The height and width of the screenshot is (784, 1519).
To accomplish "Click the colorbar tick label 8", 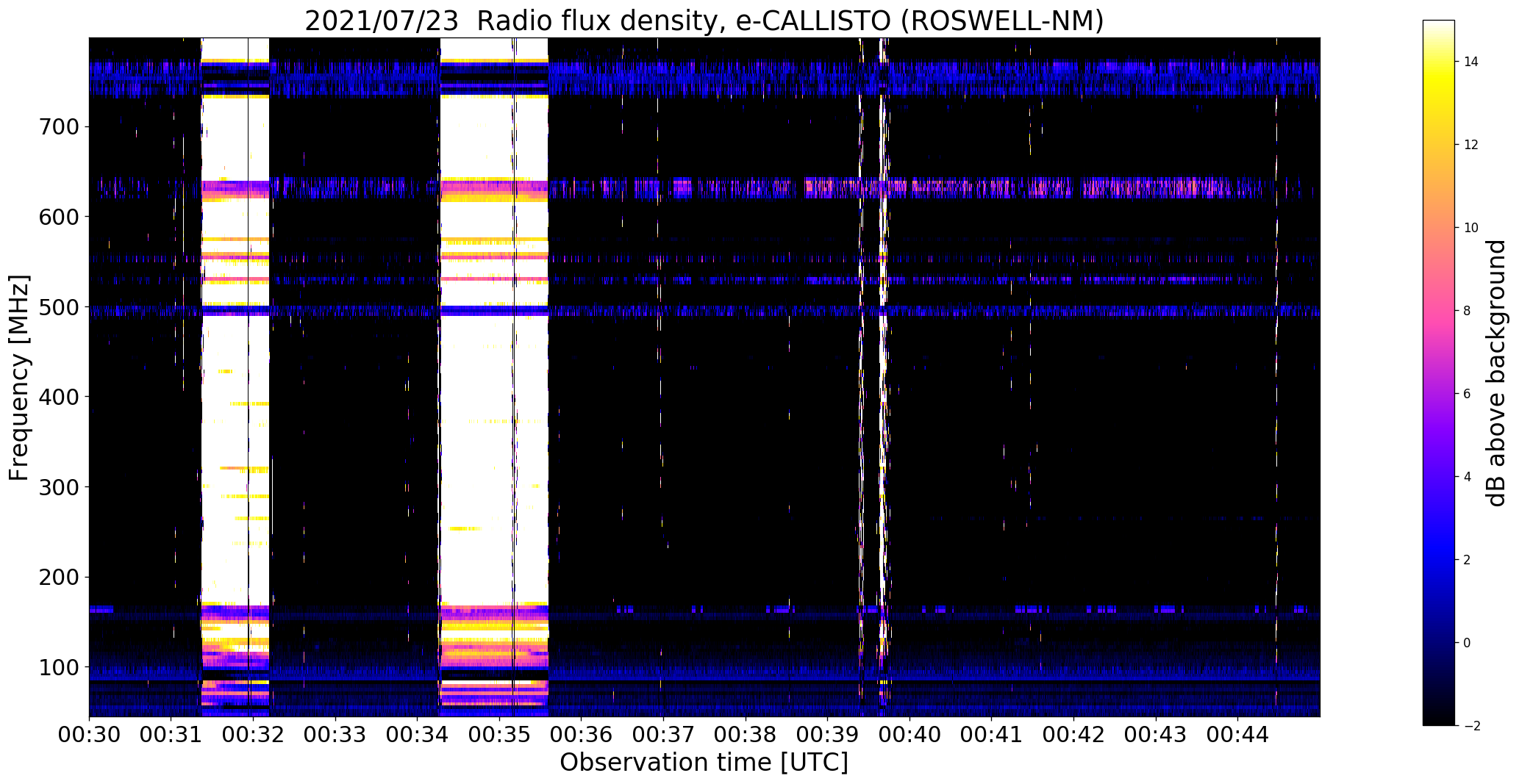I will 1468,311.
